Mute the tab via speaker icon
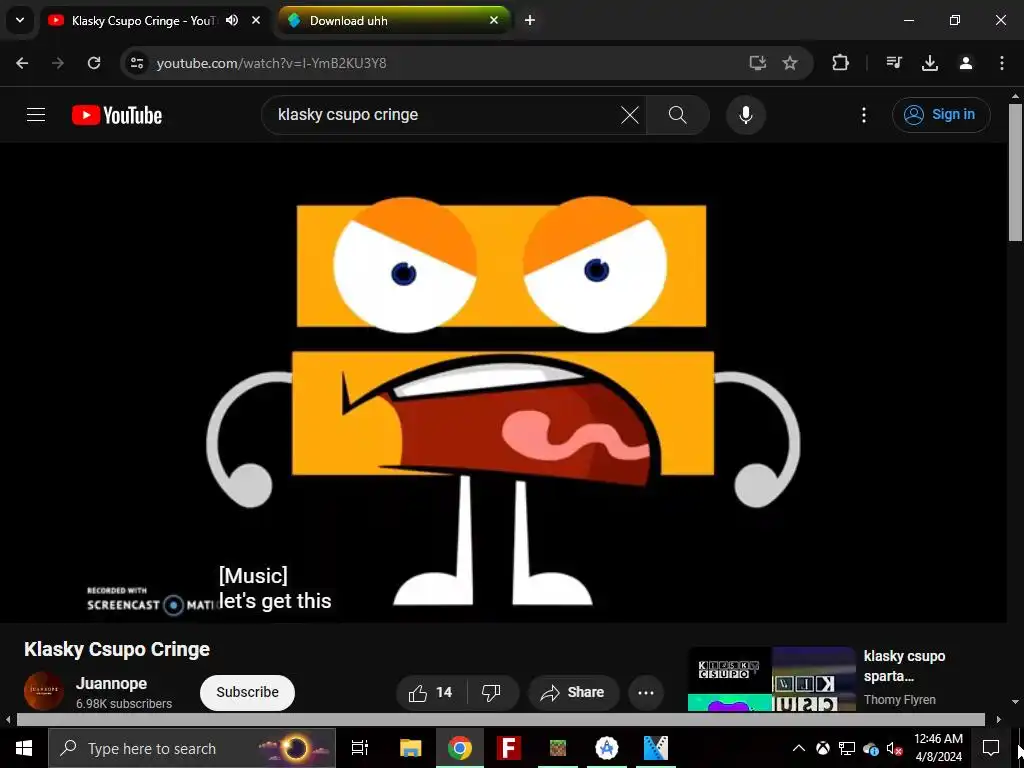This screenshot has height=768, width=1024. (232, 21)
